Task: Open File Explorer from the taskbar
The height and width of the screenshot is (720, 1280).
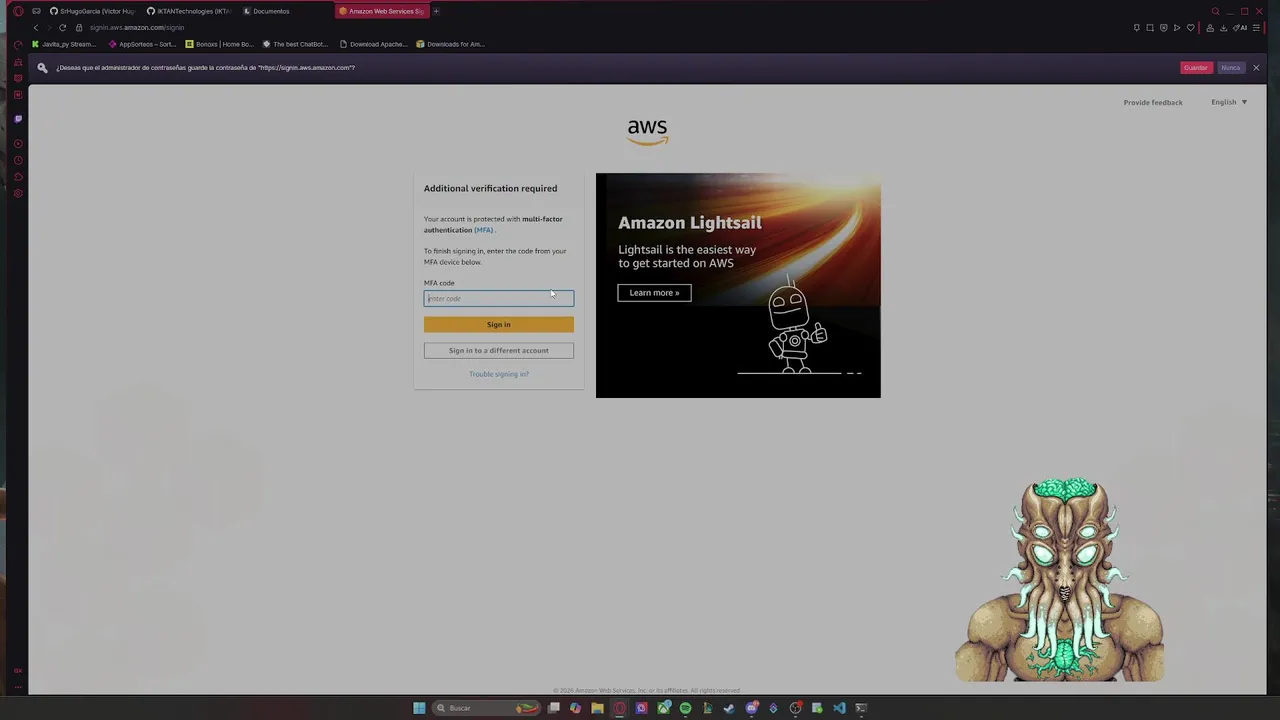Action: point(597,708)
